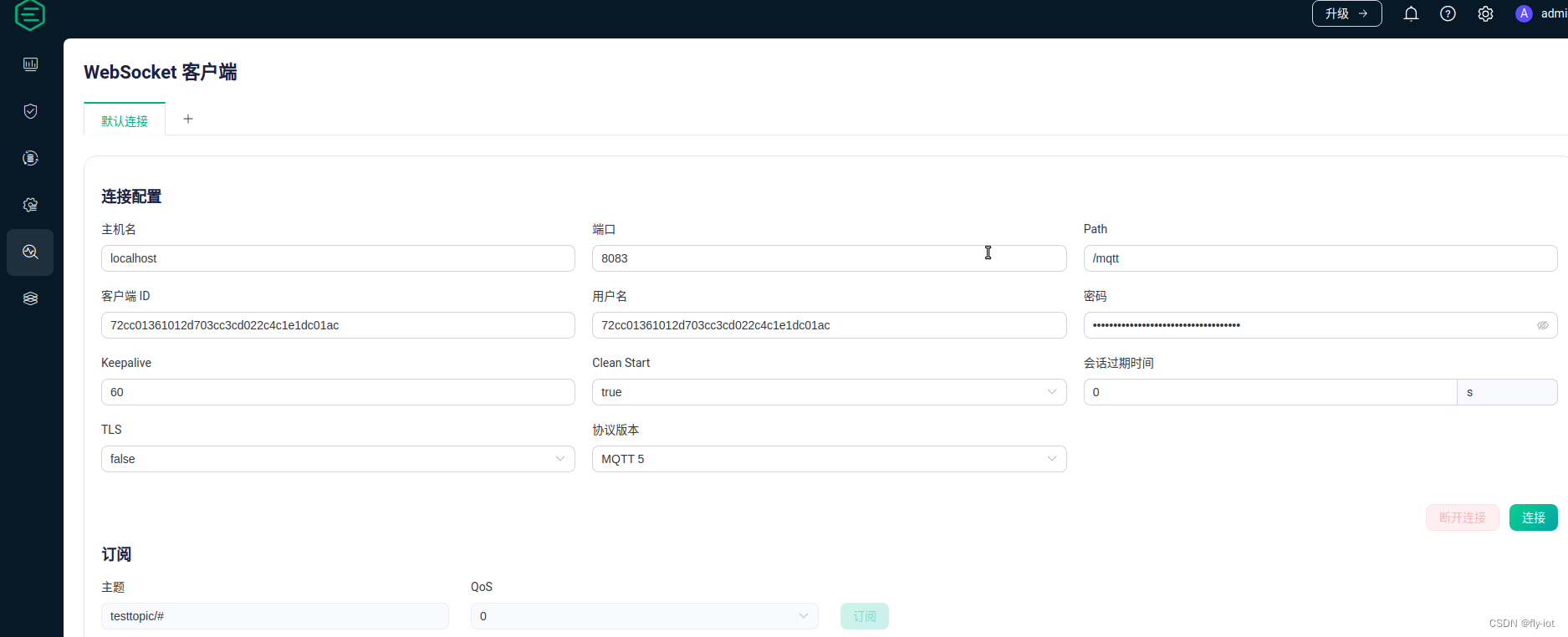Click the WebSocket 客户端 page title

click(161, 72)
